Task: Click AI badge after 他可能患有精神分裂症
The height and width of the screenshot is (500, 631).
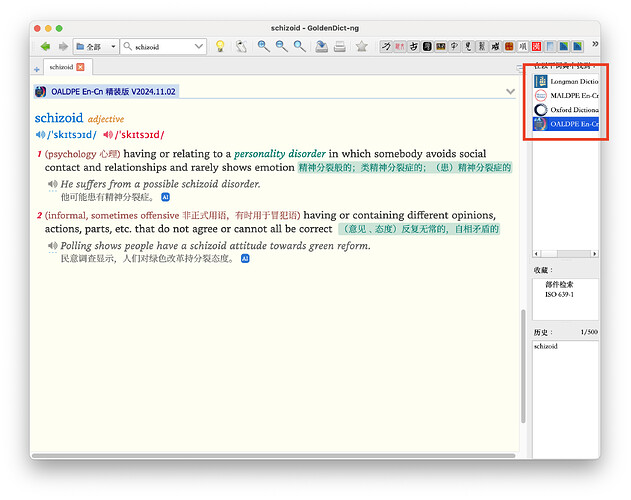Action: (165, 197)
